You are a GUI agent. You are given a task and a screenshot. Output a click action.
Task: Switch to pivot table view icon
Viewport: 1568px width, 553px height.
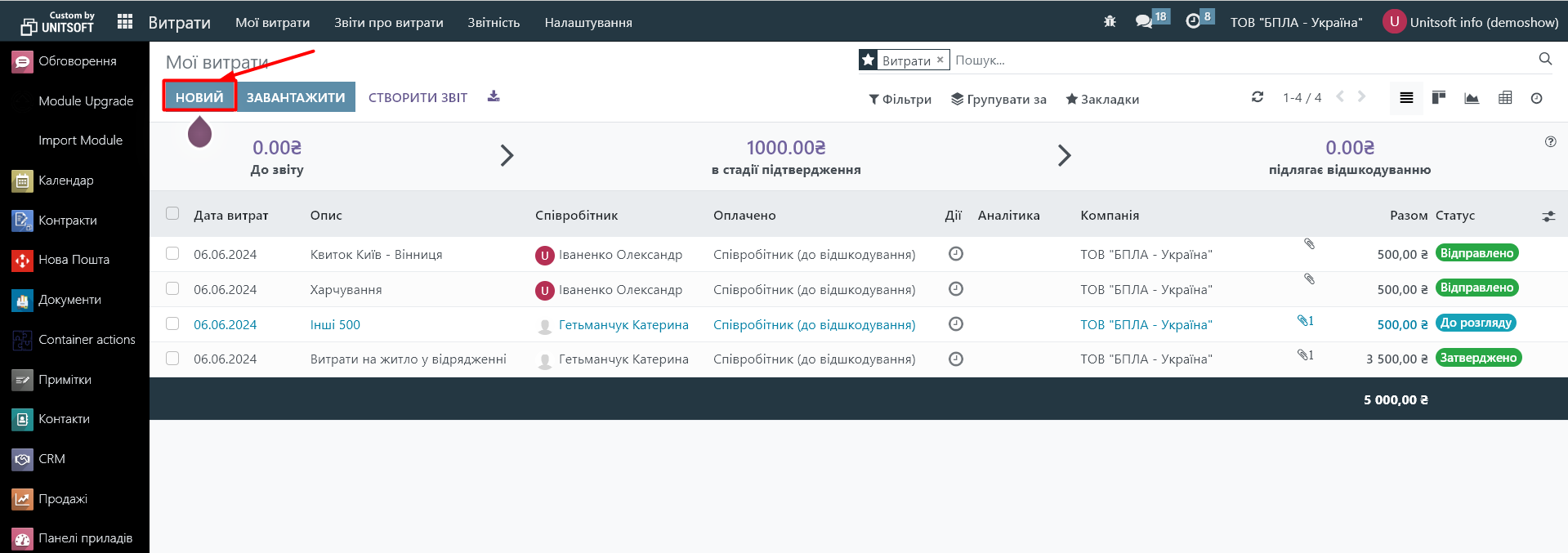click(x=1505, y=98)
